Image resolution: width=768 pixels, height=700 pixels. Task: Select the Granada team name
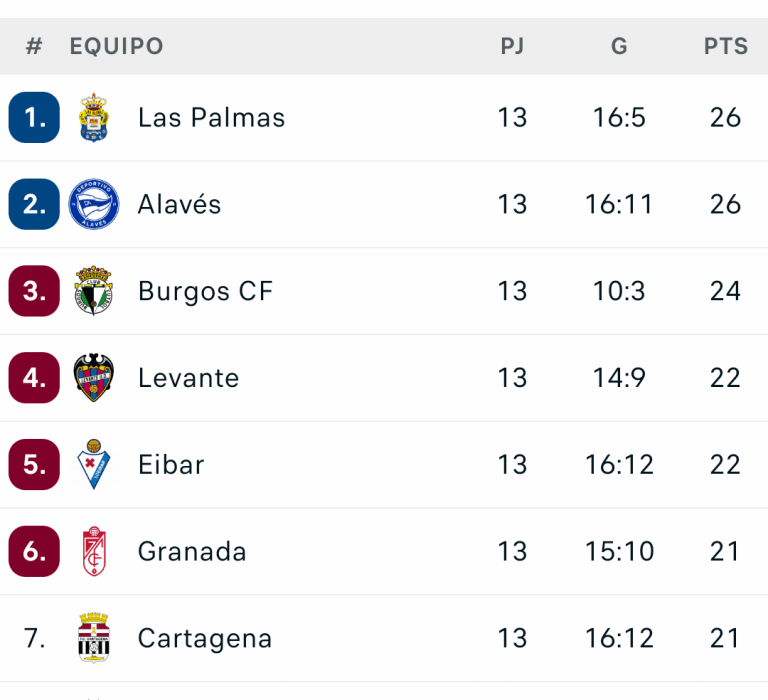192,552
